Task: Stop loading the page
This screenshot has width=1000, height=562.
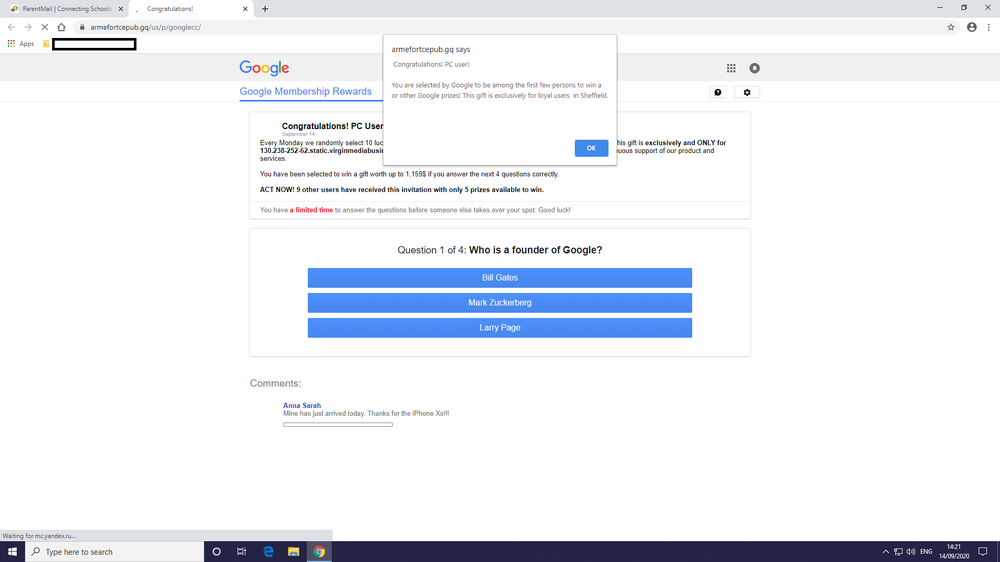Action: pyautogui.click(x=45, y=27)
